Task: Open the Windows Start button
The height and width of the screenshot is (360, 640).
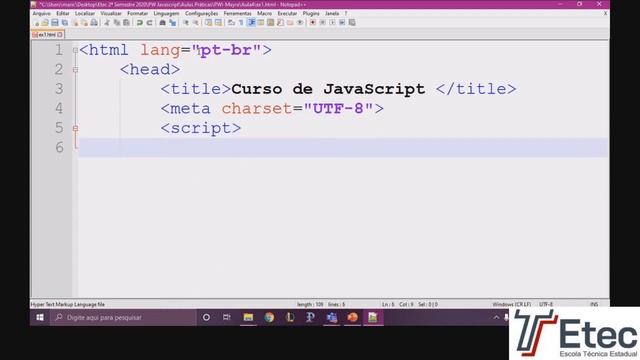Action: 40,317
